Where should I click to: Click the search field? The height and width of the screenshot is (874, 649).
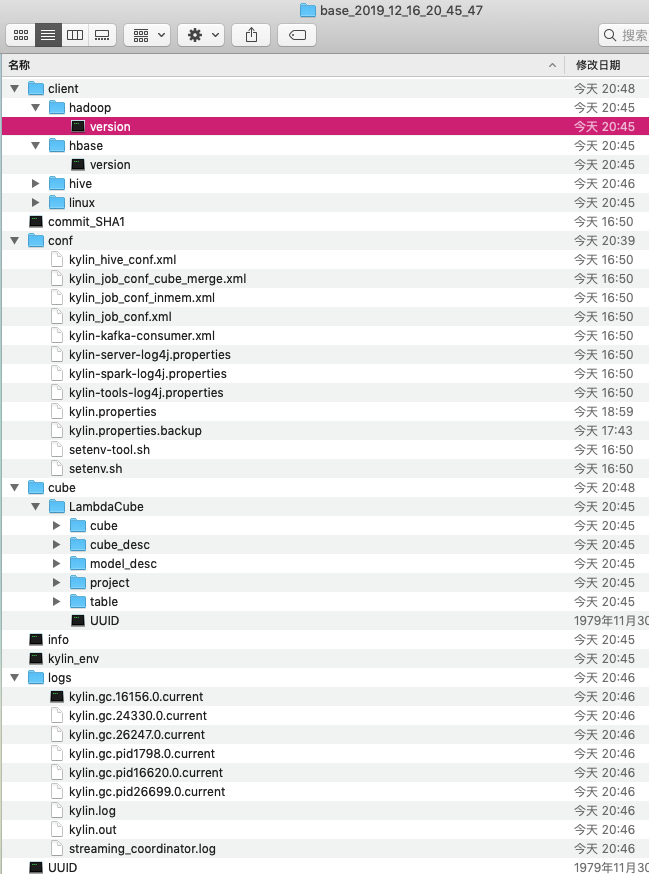624,35
